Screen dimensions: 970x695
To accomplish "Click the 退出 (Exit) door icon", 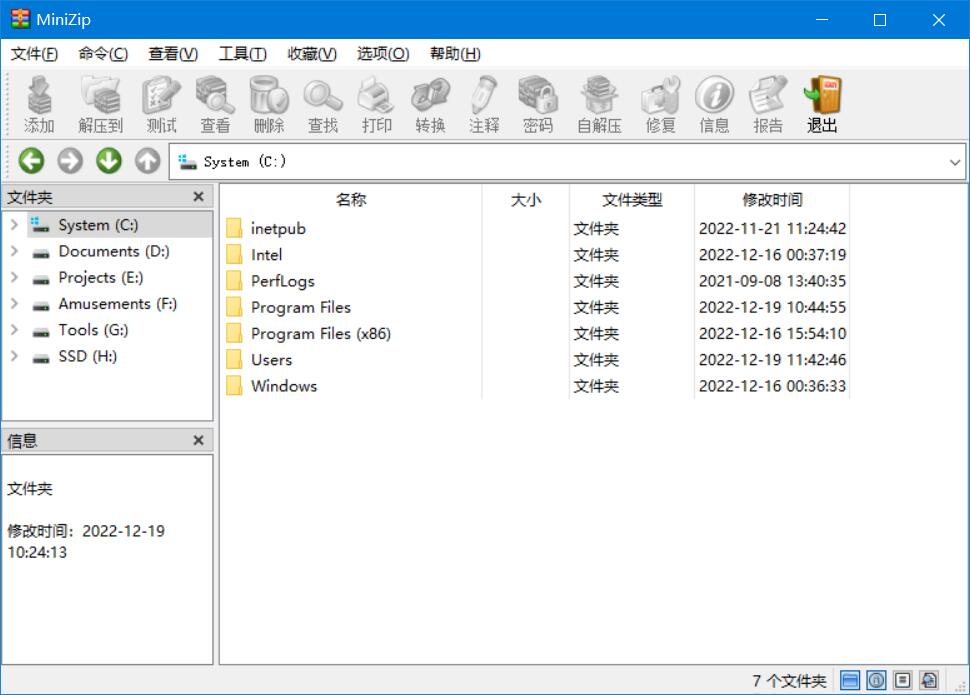I will point(822,96).
